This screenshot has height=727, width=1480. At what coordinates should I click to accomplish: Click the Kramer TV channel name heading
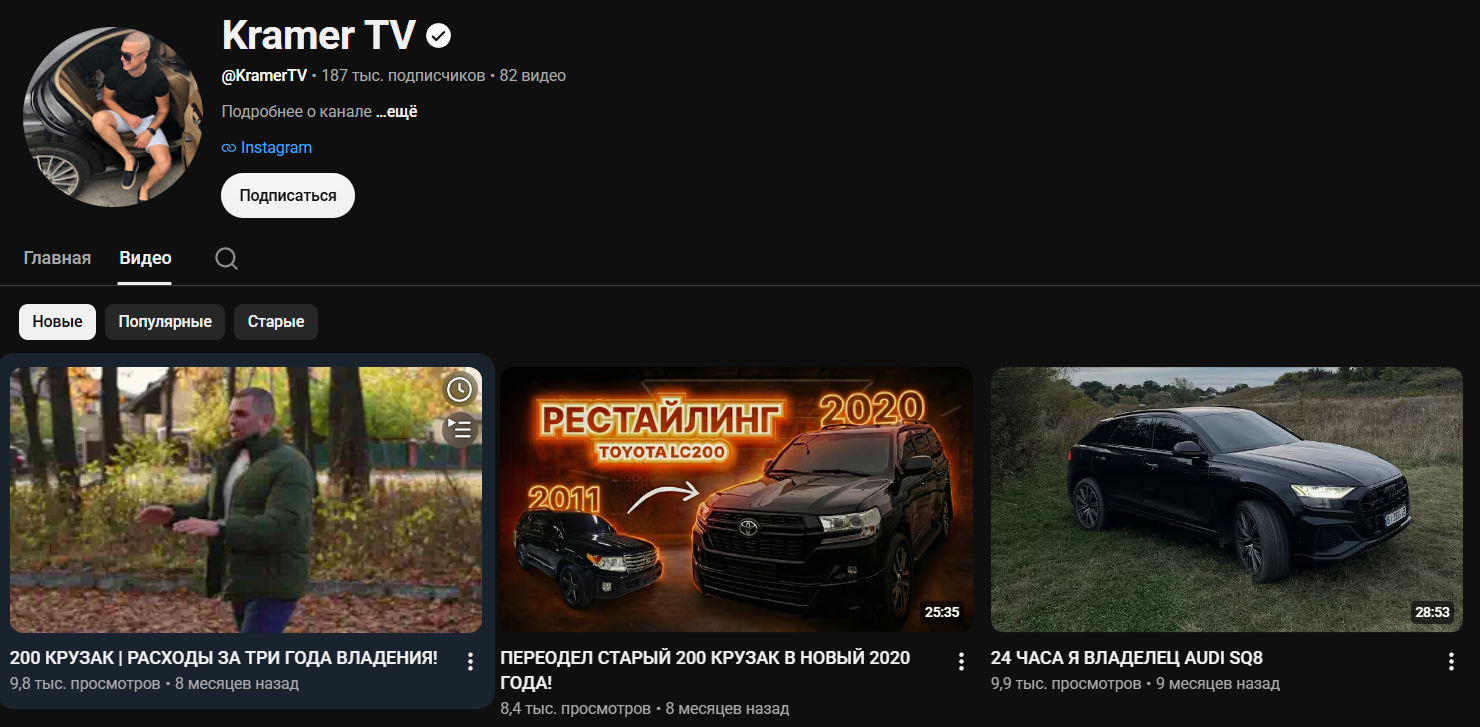pyautogui.click(x=318, y=36)
